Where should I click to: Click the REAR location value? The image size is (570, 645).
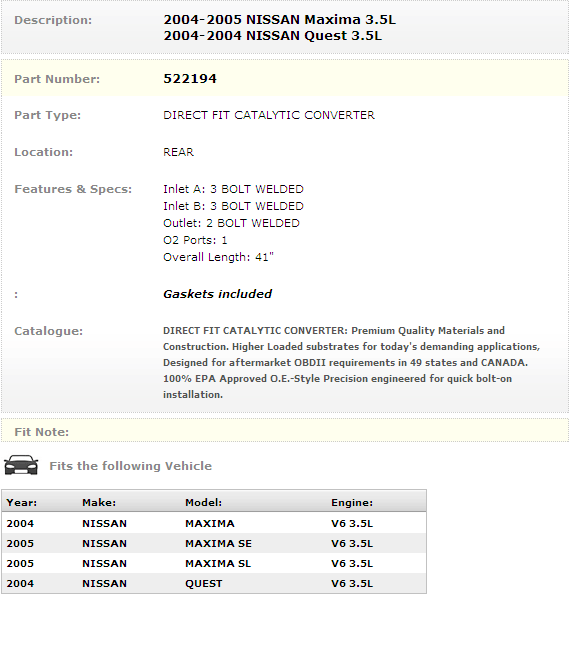(x=178, y=152)
